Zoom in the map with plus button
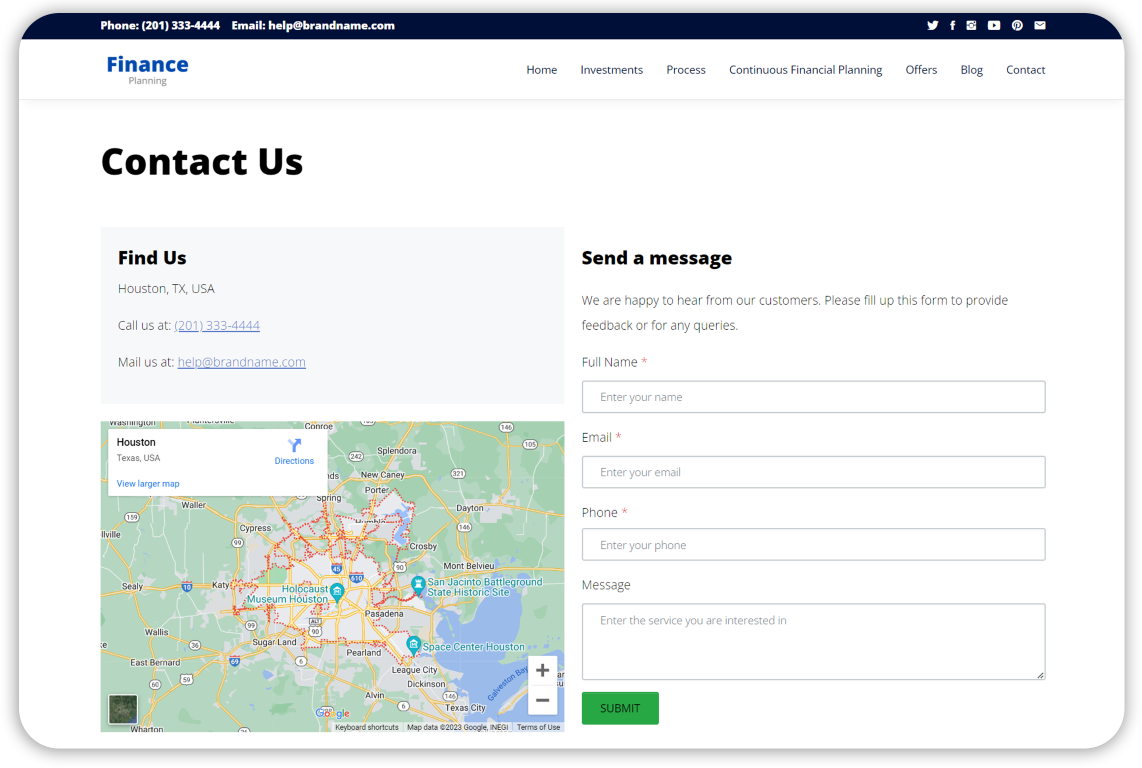1142x768 pixels. [x=543, y=670]
